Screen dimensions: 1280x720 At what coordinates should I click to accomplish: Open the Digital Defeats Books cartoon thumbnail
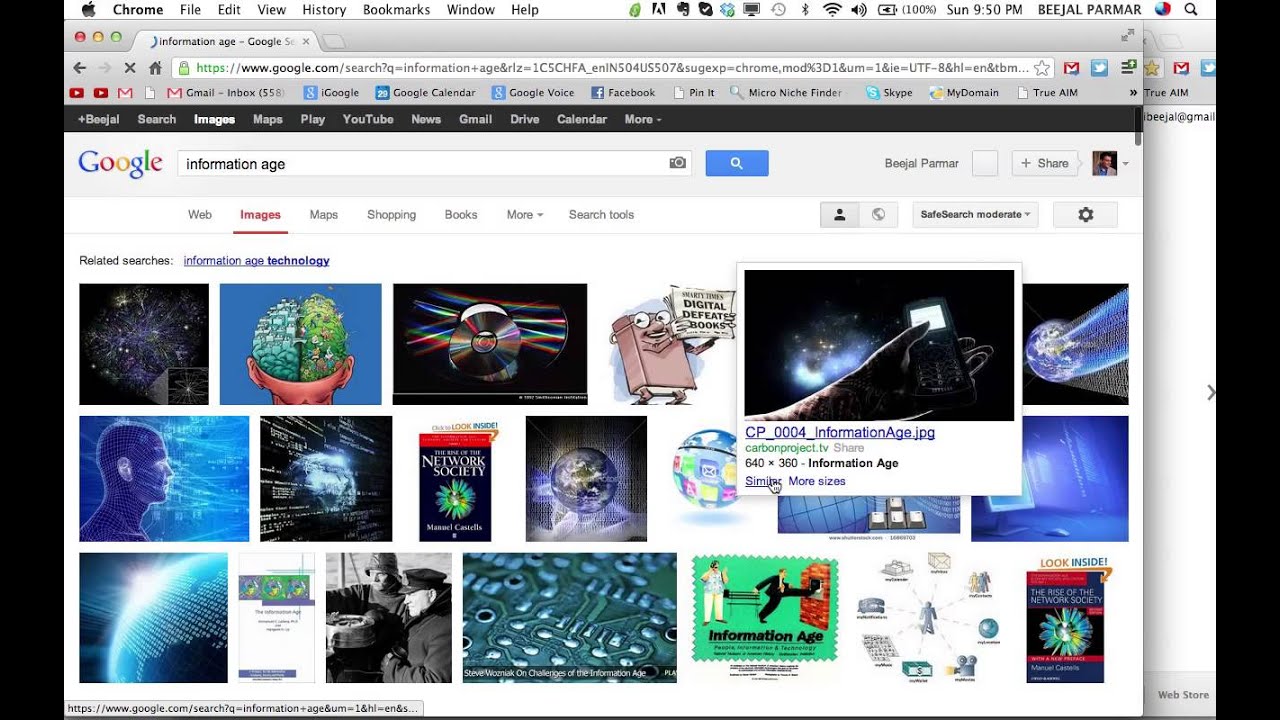tap(672, 344)
